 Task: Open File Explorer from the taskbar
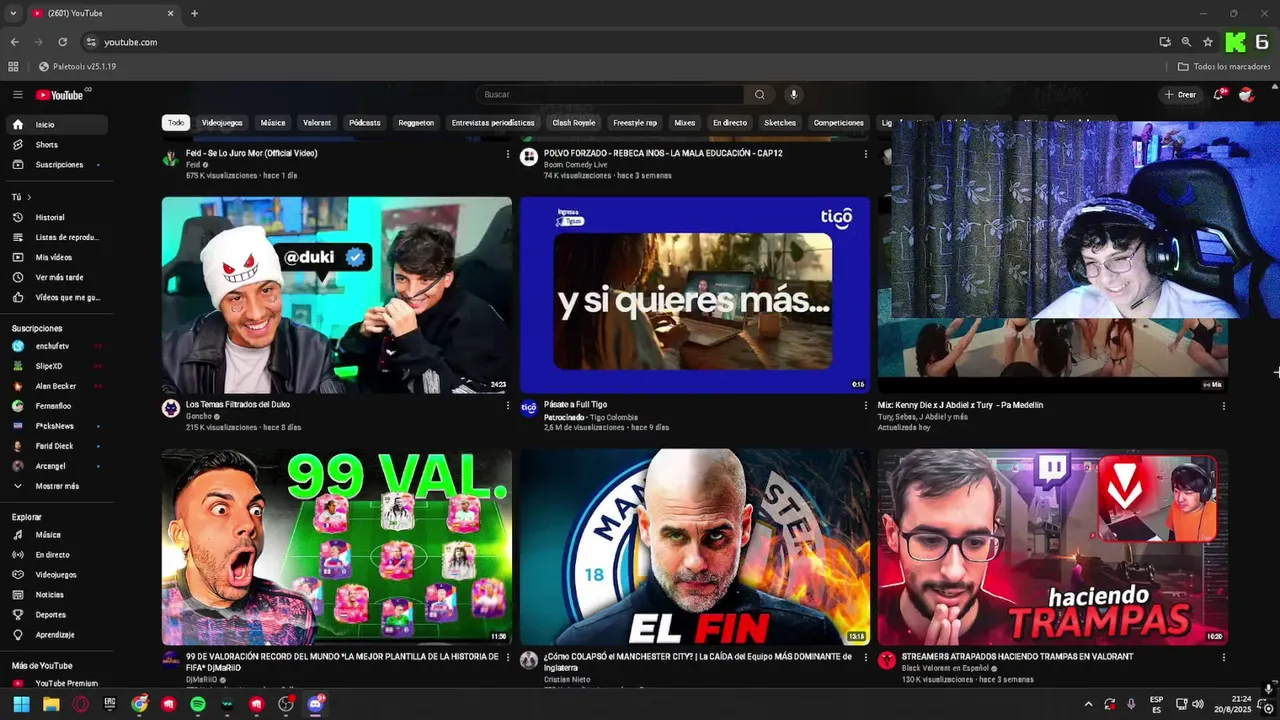click(51, 704)
